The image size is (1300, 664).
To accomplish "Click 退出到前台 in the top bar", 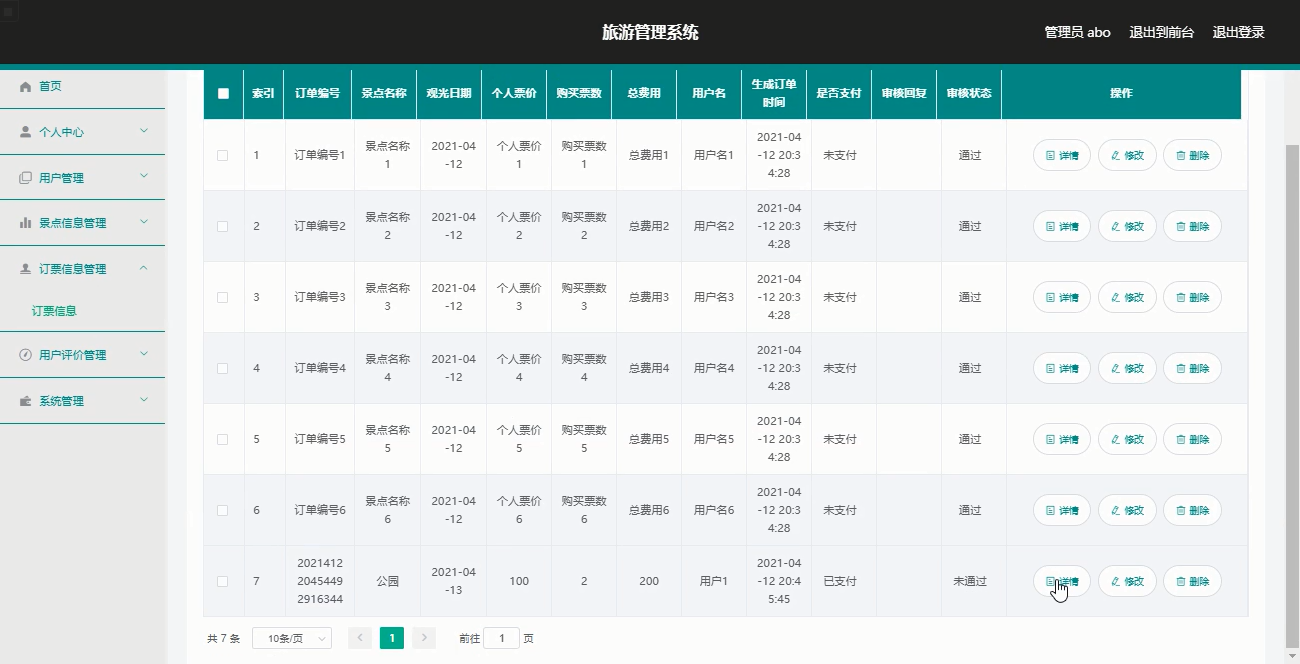I will [x=1161, y=32].
